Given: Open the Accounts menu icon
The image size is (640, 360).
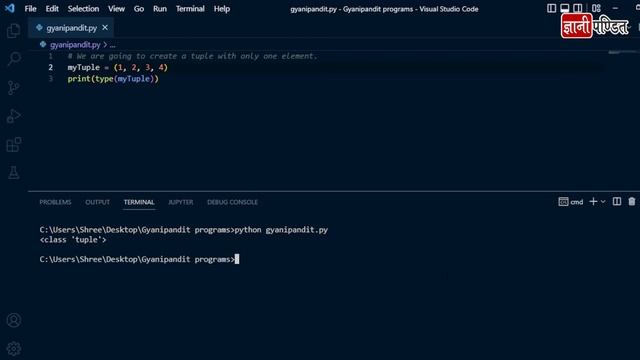Looking at the screenshot, I should (x=14, y=320).
